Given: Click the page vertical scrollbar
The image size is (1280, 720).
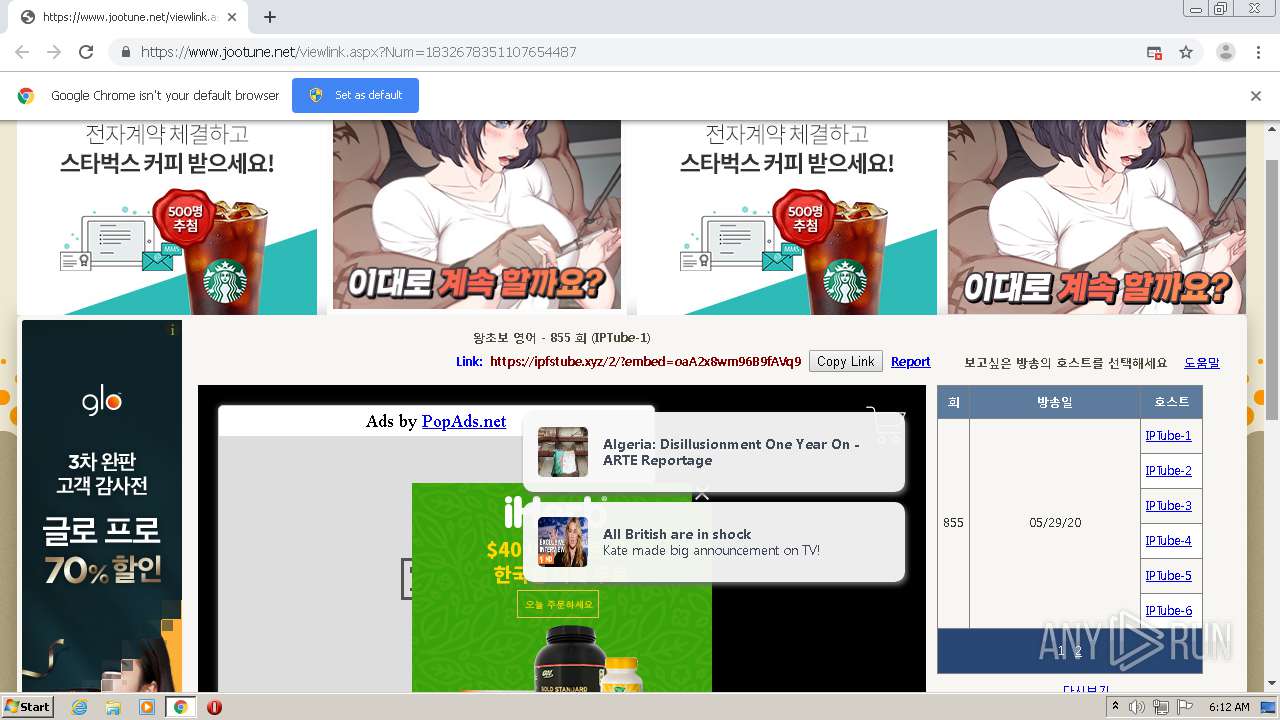Looking at the screenshot, I should 1272,290.
